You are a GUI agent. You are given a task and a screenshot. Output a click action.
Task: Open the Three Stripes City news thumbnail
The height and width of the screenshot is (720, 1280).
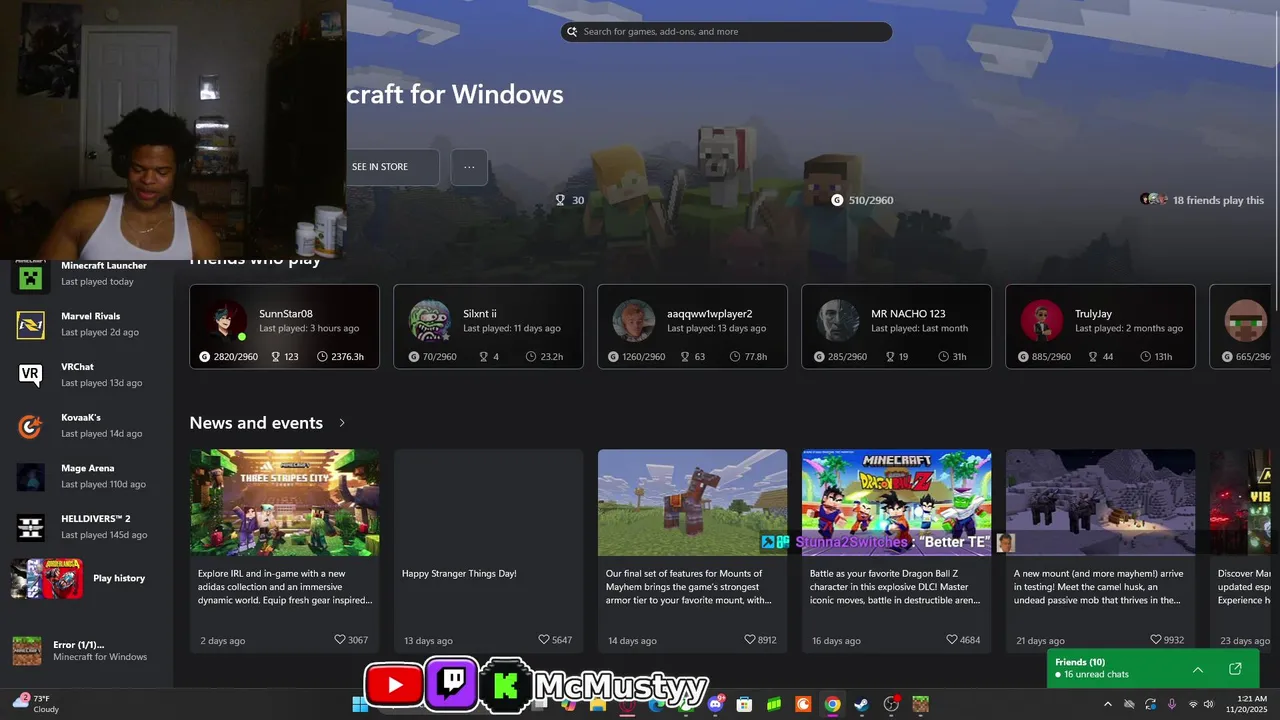click(284, 502)
